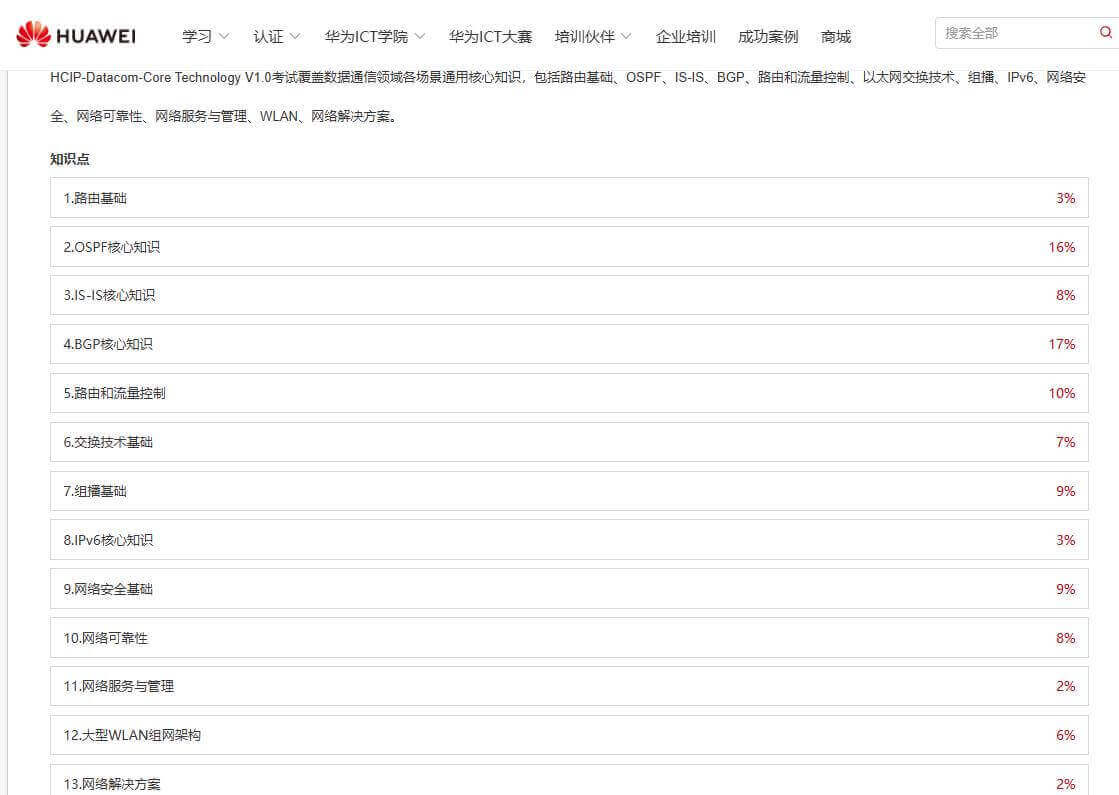Click the search magnifier icon
The image size is (1119, 795).
pos(1105,32)
